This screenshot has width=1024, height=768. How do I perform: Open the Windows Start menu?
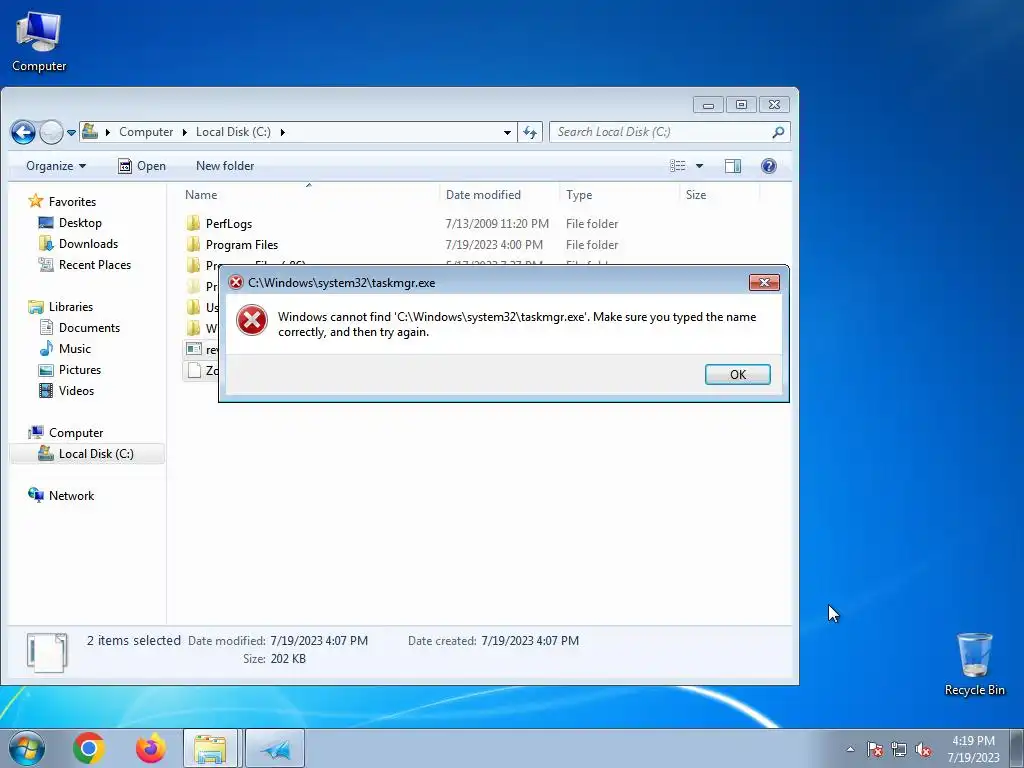26,748
